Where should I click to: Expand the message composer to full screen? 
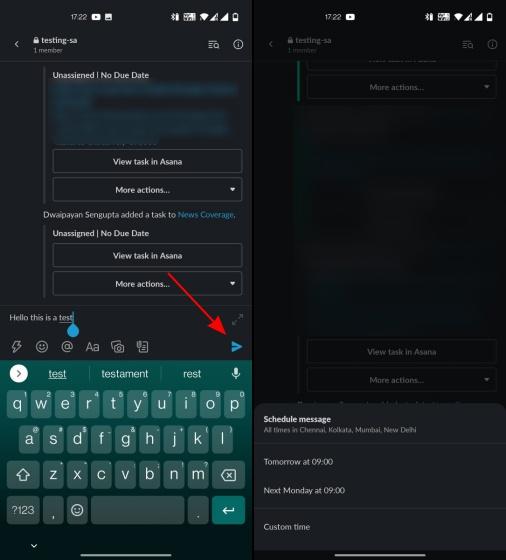click(x=237, y=319)
